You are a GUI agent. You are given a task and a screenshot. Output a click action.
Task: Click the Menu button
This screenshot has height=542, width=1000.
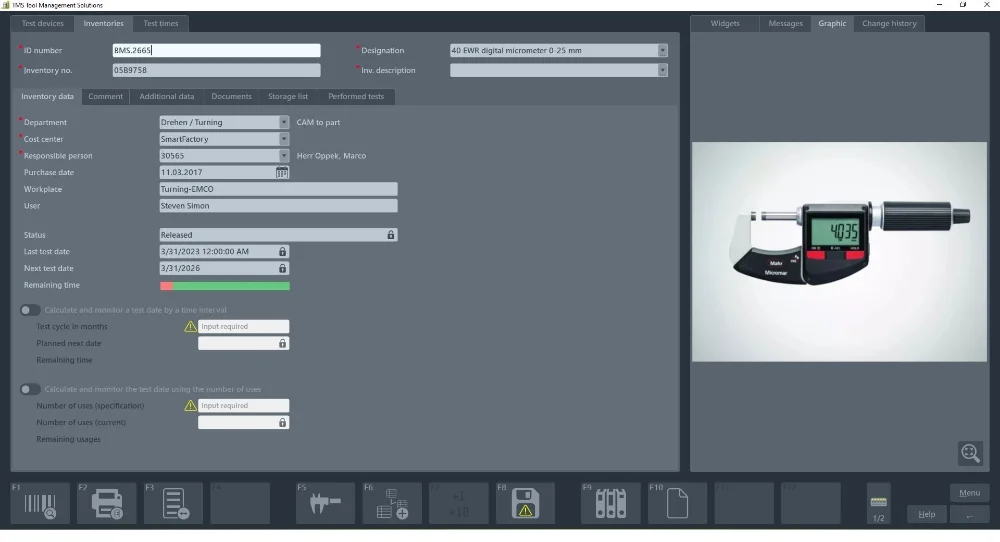click(969, 493)
